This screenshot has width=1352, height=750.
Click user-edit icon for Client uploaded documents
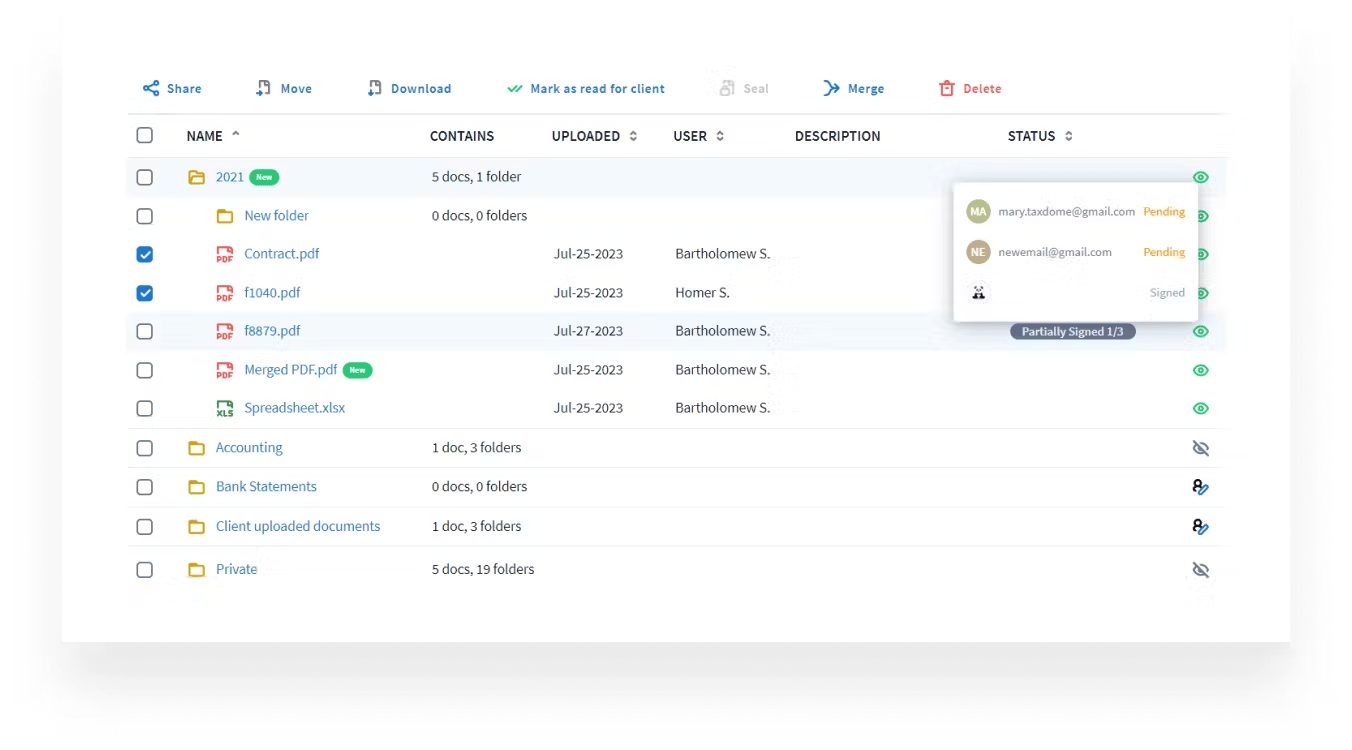[1201, 526]
